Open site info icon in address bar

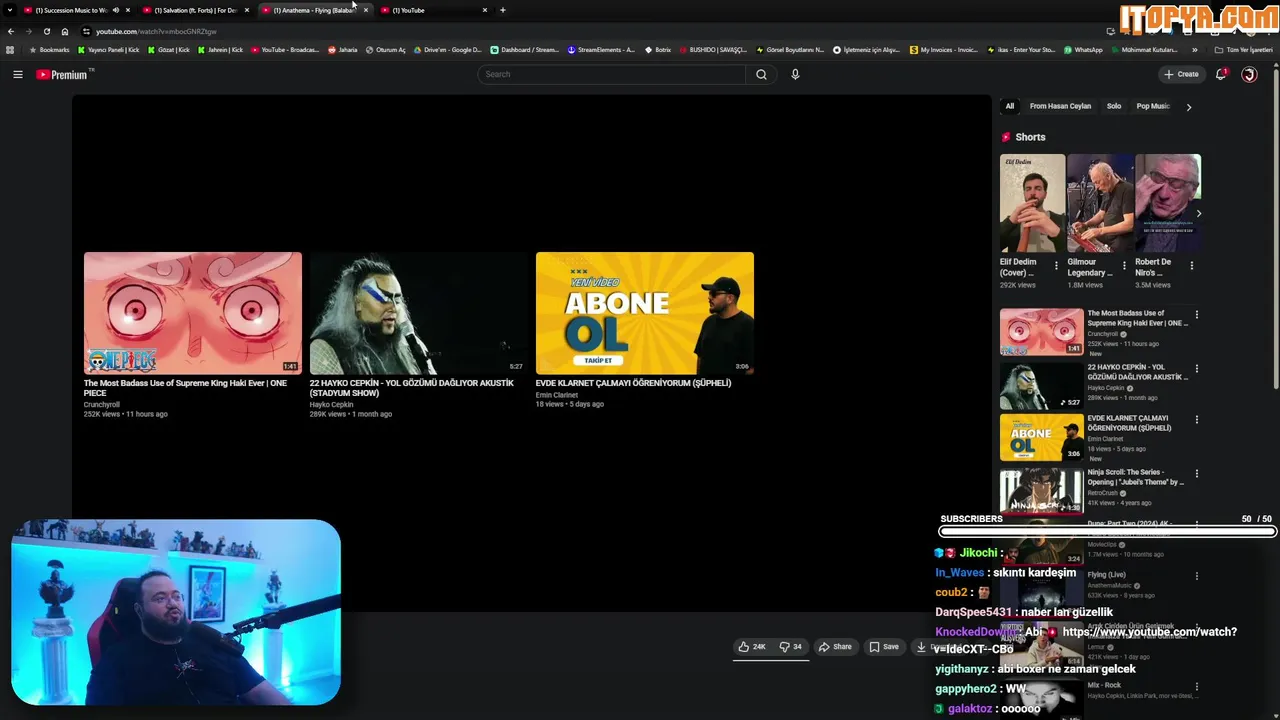(x=86, y=31)
